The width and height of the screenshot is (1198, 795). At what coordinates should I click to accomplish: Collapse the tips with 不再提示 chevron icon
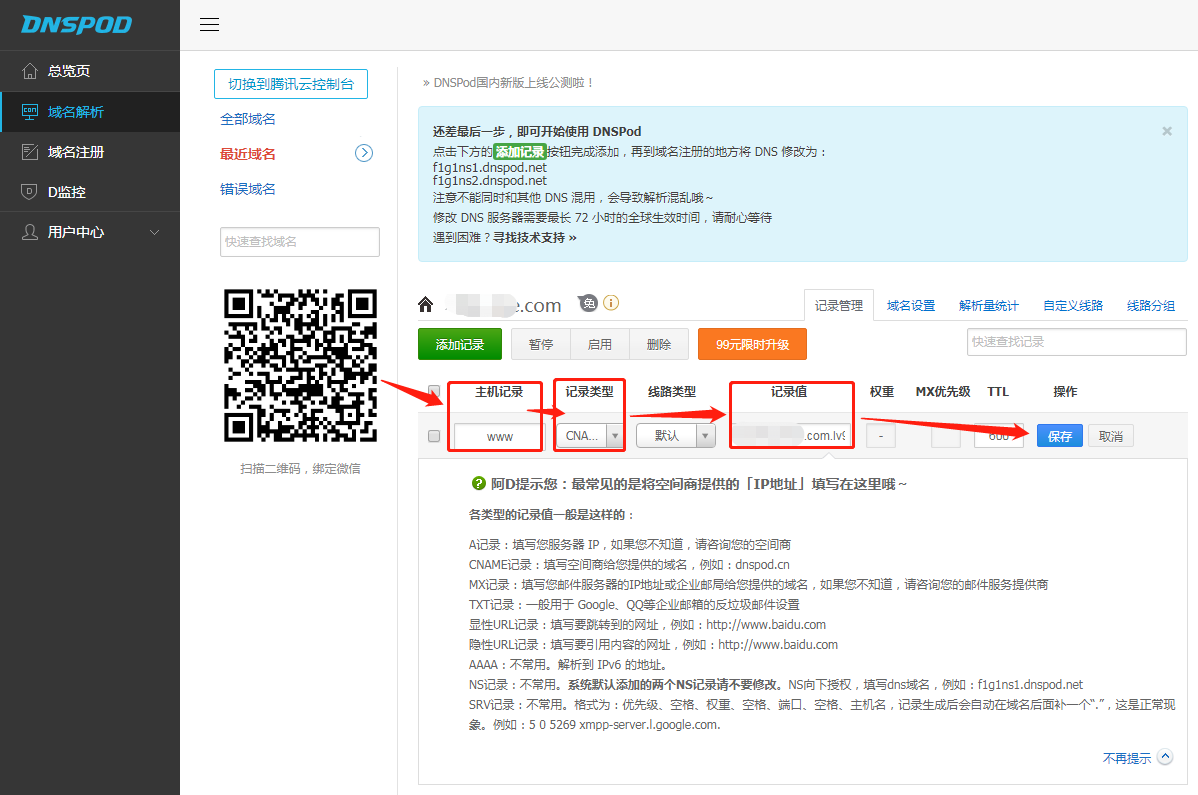1164,758
